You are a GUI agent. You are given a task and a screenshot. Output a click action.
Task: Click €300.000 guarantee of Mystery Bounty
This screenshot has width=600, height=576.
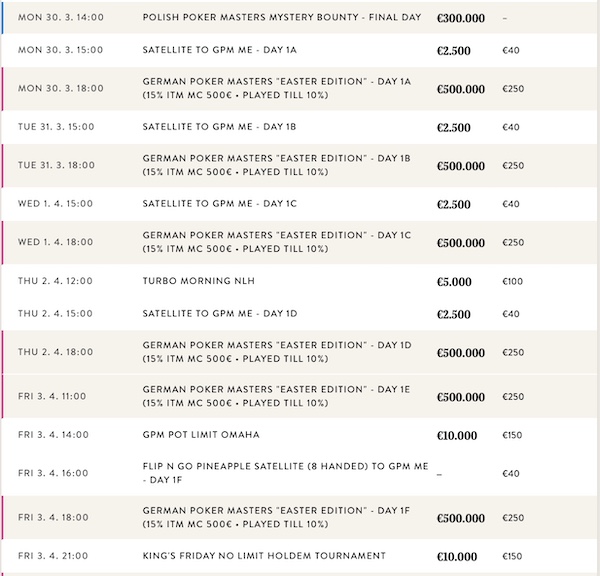460,18
